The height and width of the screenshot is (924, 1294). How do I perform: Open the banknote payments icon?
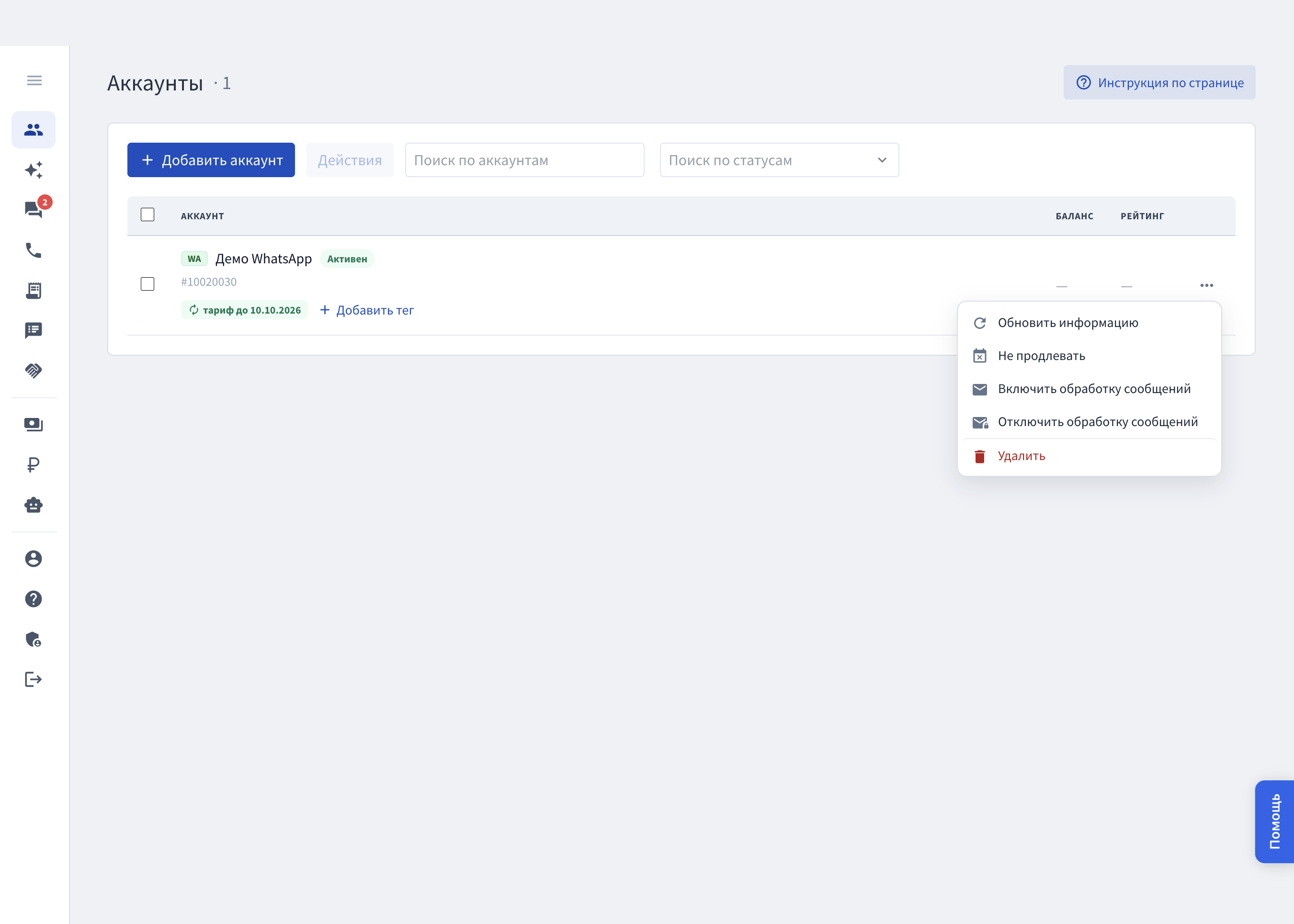click(34, 425)
